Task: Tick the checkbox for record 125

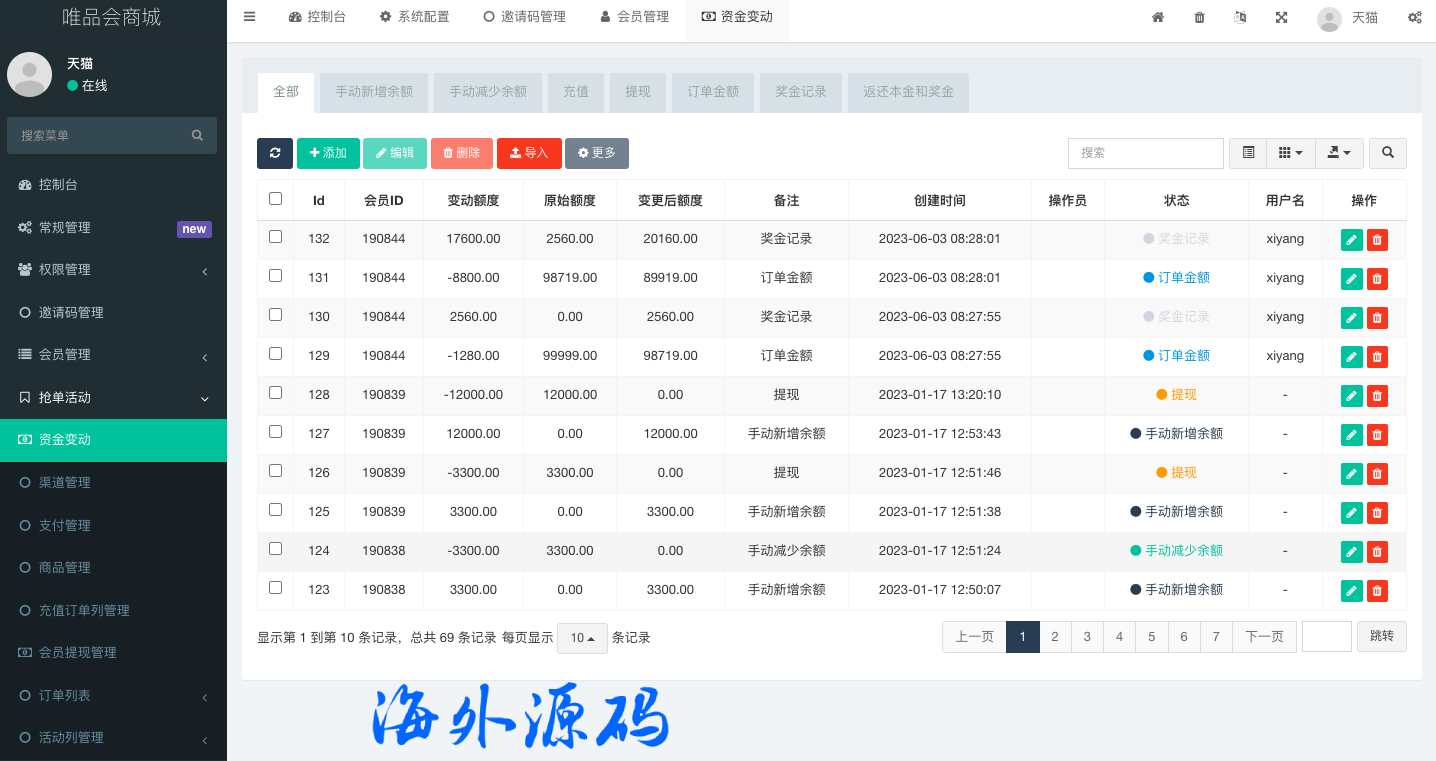Action: click(x=276, y=510)
